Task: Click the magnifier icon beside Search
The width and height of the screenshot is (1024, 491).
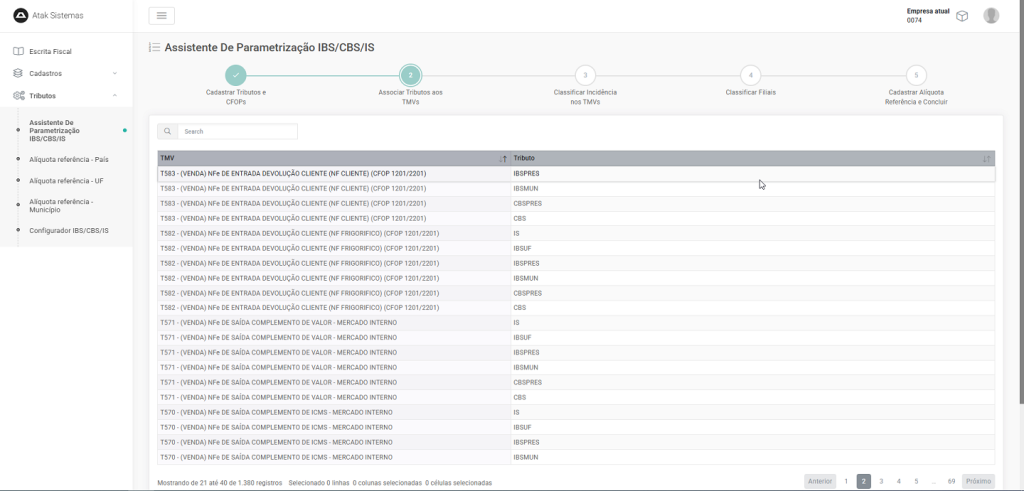Action: 168,131
